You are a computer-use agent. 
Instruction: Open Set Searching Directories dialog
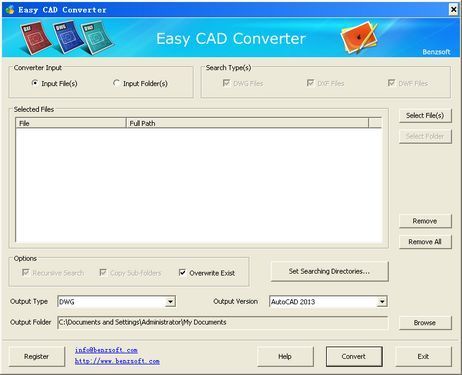330,271
